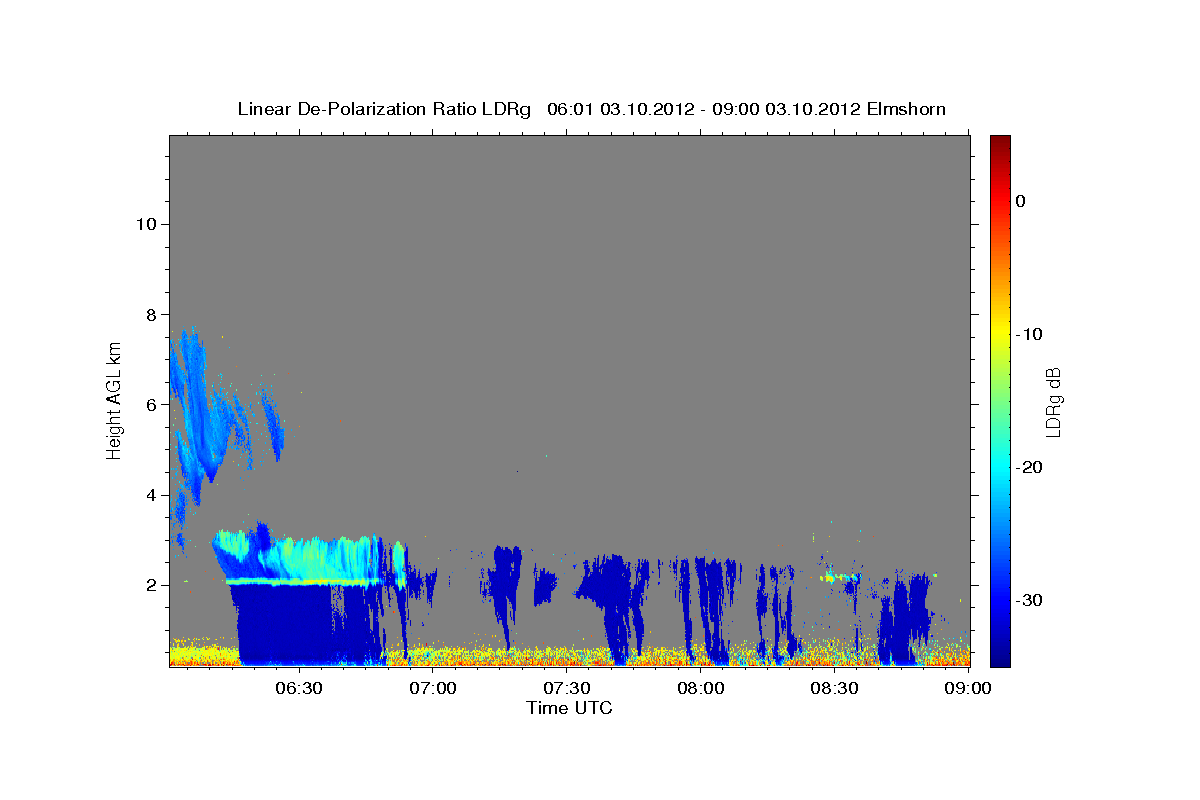The height and width of the screenshot is (800, 1200).
Task: Click the height tick label 6
Action: [152, 404]
